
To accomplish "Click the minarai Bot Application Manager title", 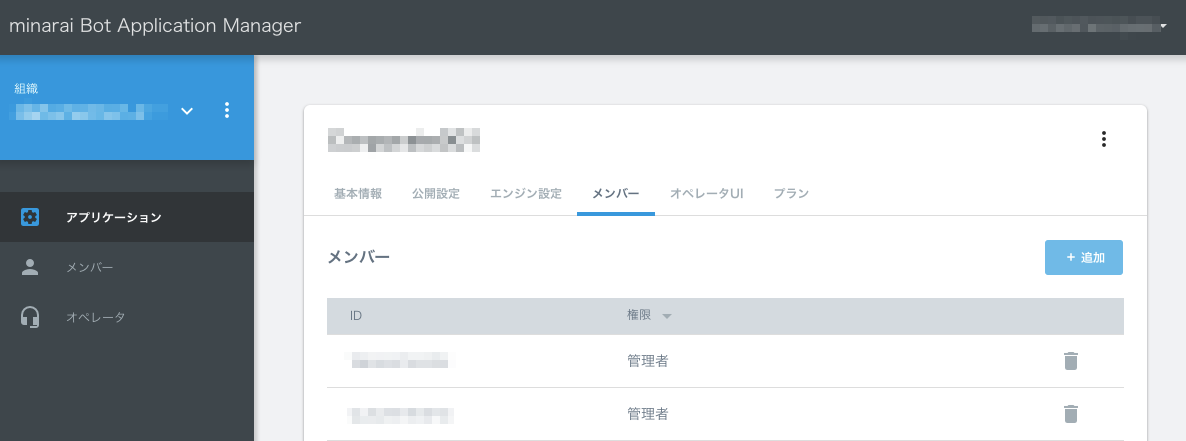I will pos(155,26).
